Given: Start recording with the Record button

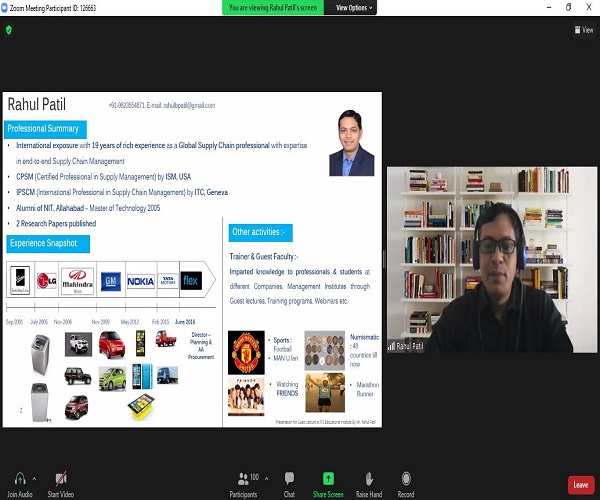Looking at the screenshot, I should pos(406,484).
